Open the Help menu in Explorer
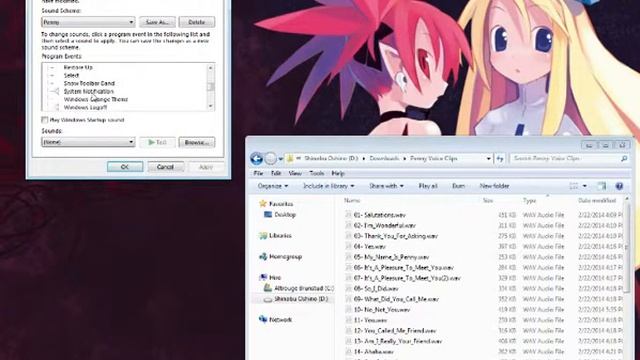The width and height of the screenshot is (640, 360). [x=338, y=173]
